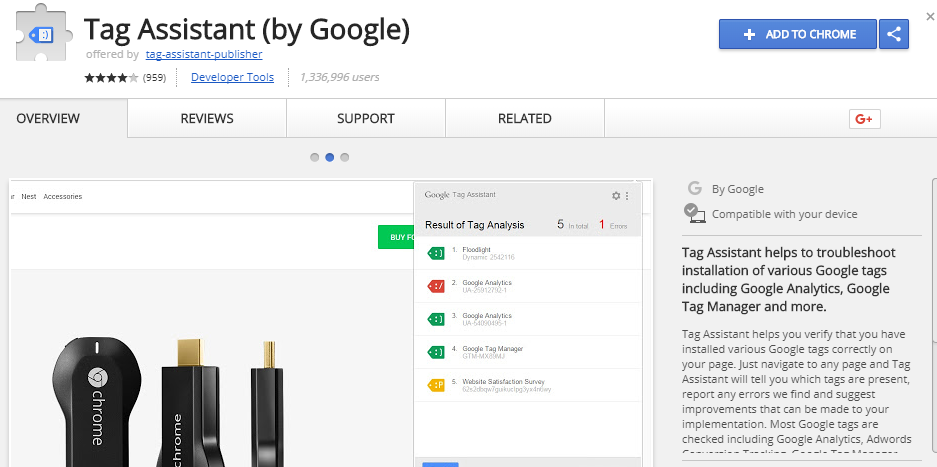Open the three-dot menu in Tag Assistant popup
Screen dimensions: 937x467
pos(627,196)
